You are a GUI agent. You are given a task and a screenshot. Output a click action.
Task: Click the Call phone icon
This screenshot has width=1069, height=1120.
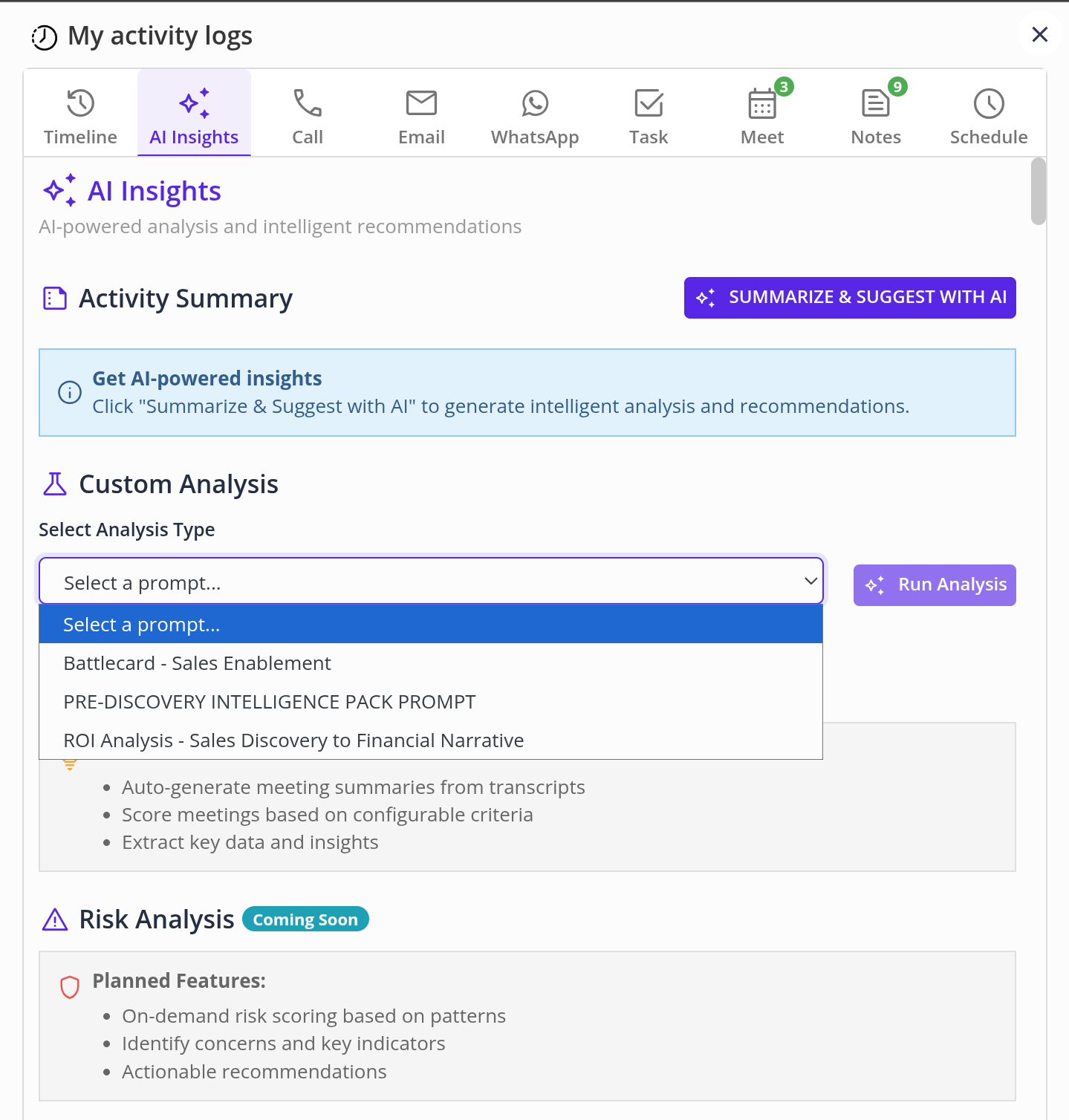(307, 104)
